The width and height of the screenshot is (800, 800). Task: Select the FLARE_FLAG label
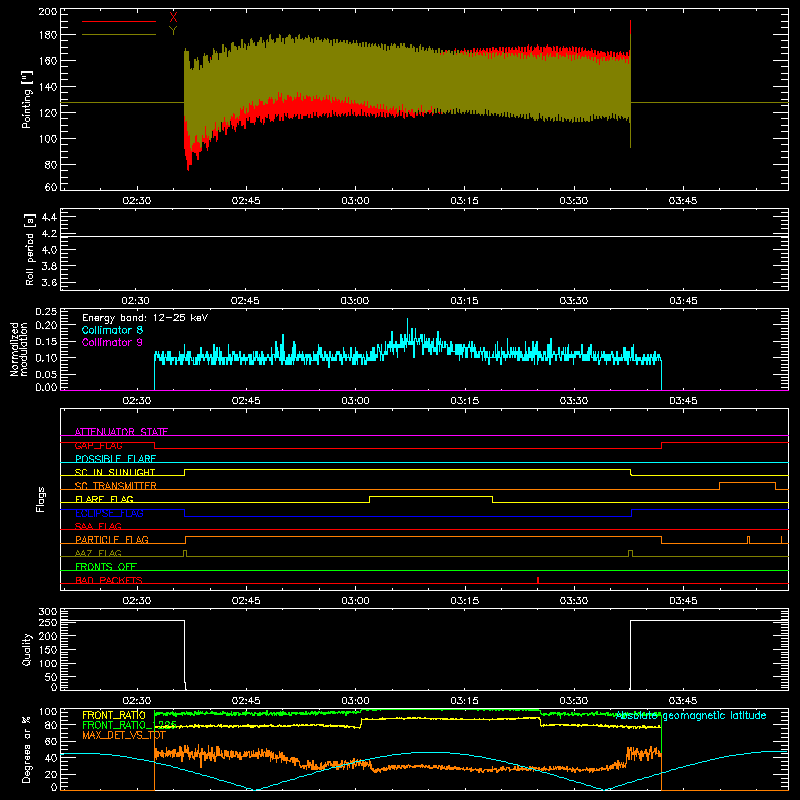tap(104, 499)
